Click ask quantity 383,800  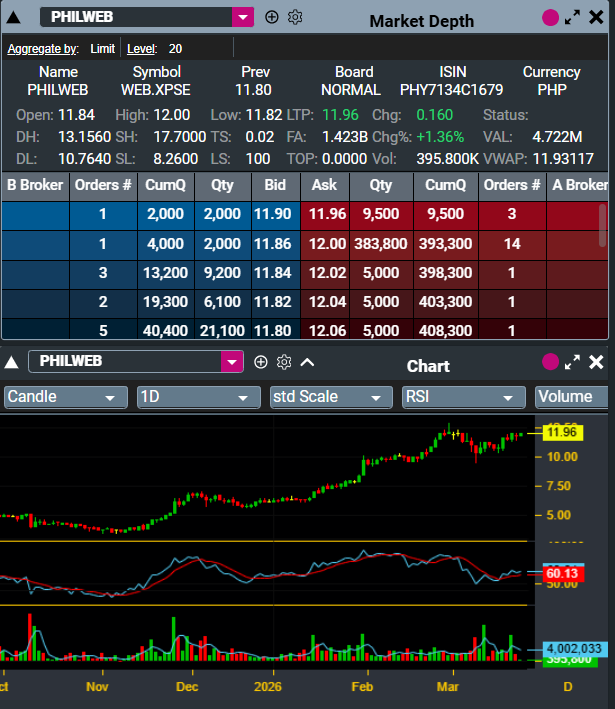pos(381,244)
